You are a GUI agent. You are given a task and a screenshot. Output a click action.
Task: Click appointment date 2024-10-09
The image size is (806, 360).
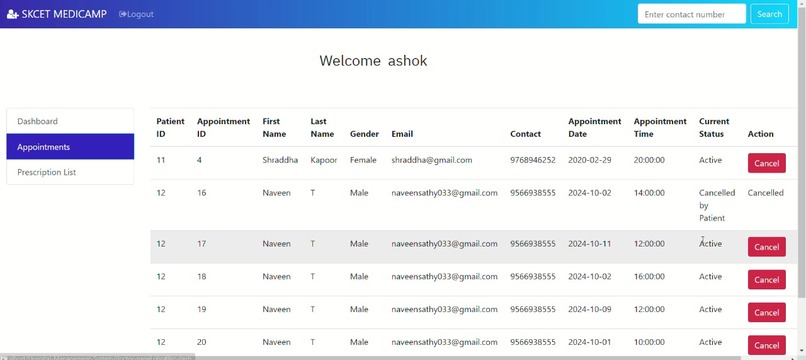click(x=590, y=309)
